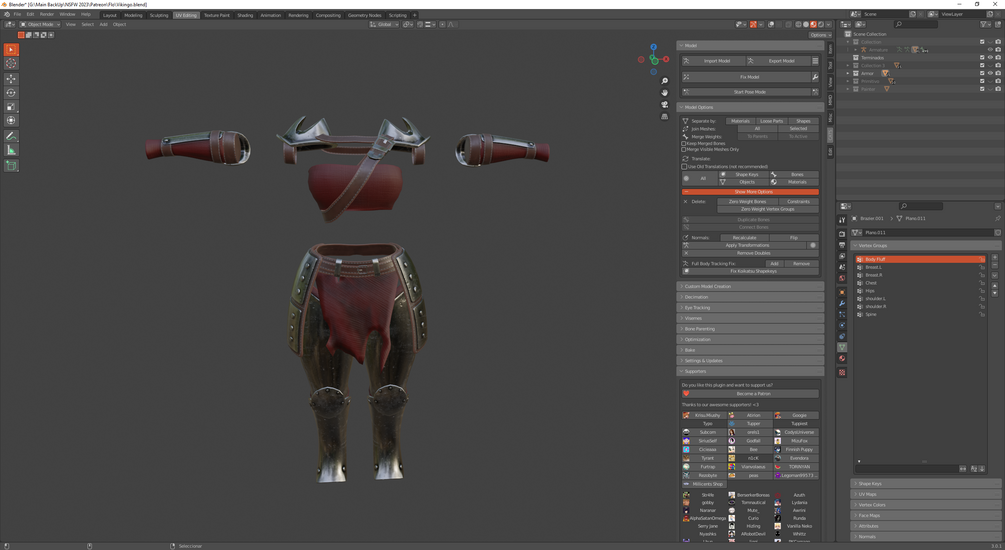Uncheck exclude checkbox for Painter collection
This screenshot has width=1005, height=550.
982,89
